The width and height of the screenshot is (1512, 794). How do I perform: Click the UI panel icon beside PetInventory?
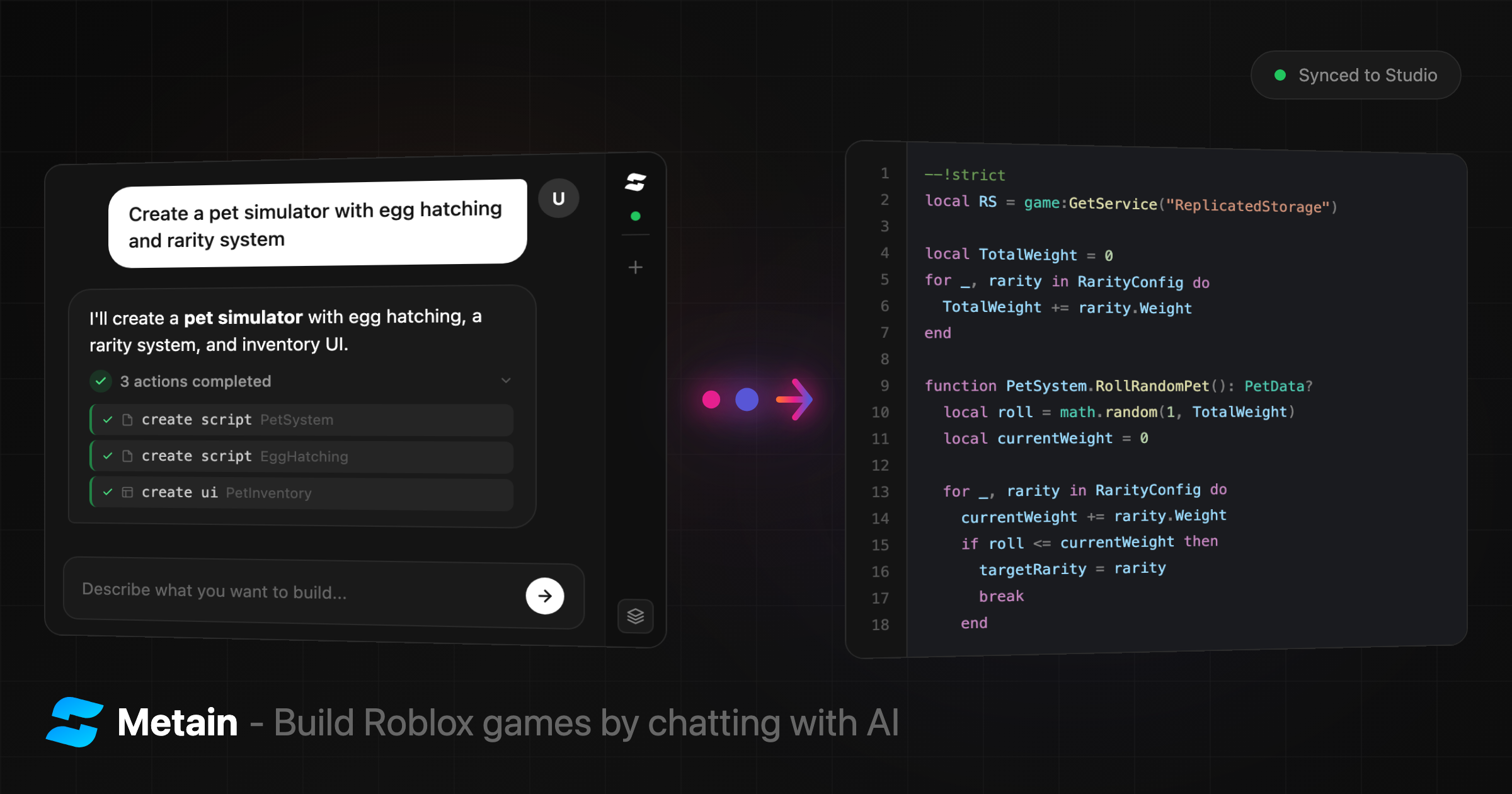(x=127, y=492)
